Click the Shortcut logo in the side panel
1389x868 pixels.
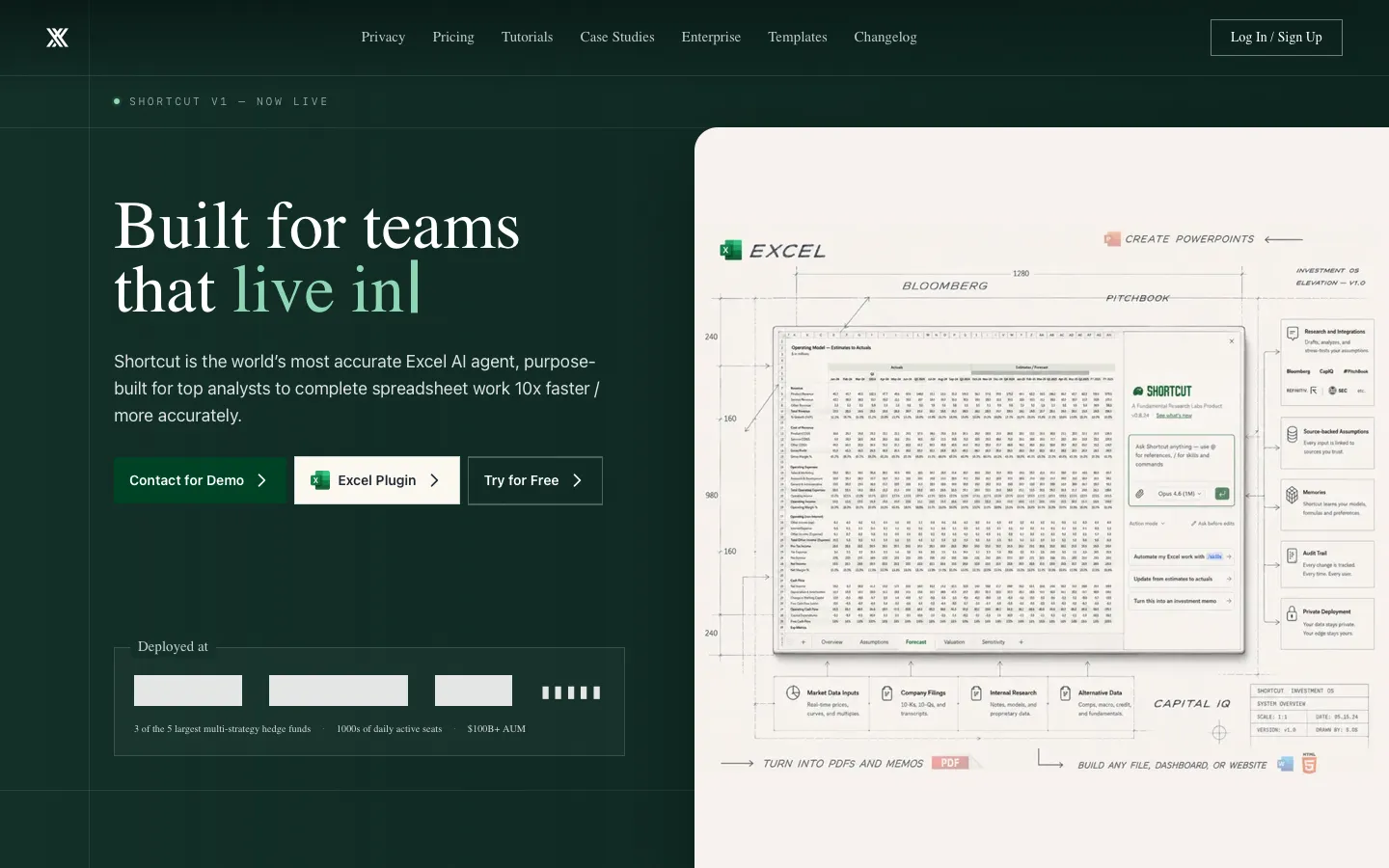pos(1162,392)
